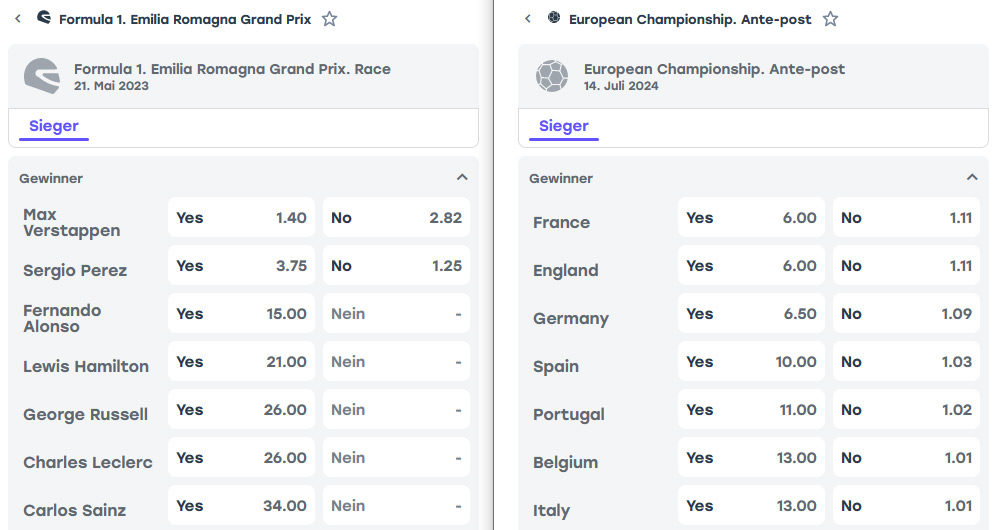Click the Italy team name

point(551,510)
